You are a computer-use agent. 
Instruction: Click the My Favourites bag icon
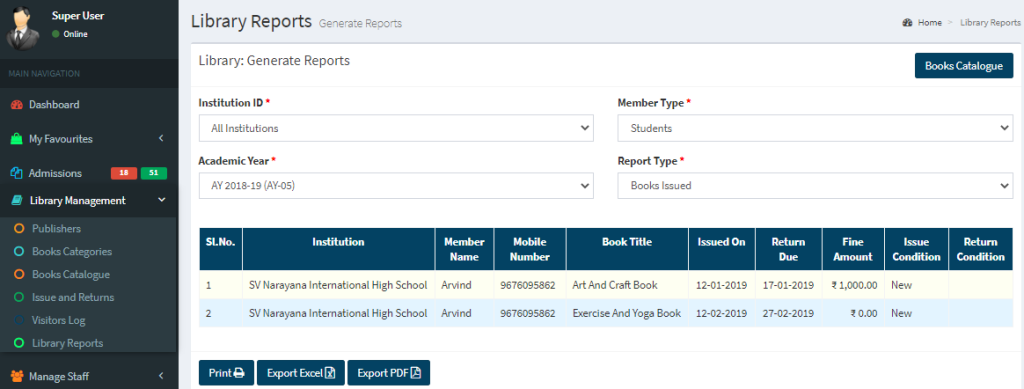17,139
